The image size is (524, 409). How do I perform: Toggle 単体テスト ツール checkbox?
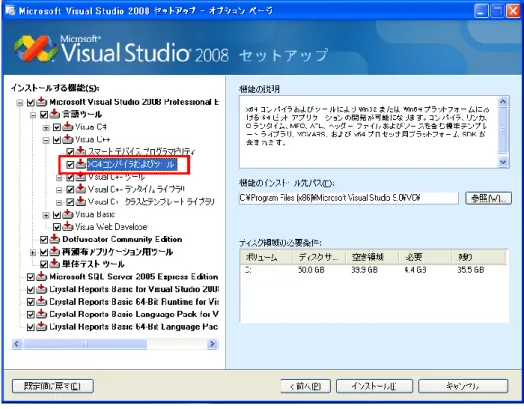pyautogui.click(x=44, y=265)
